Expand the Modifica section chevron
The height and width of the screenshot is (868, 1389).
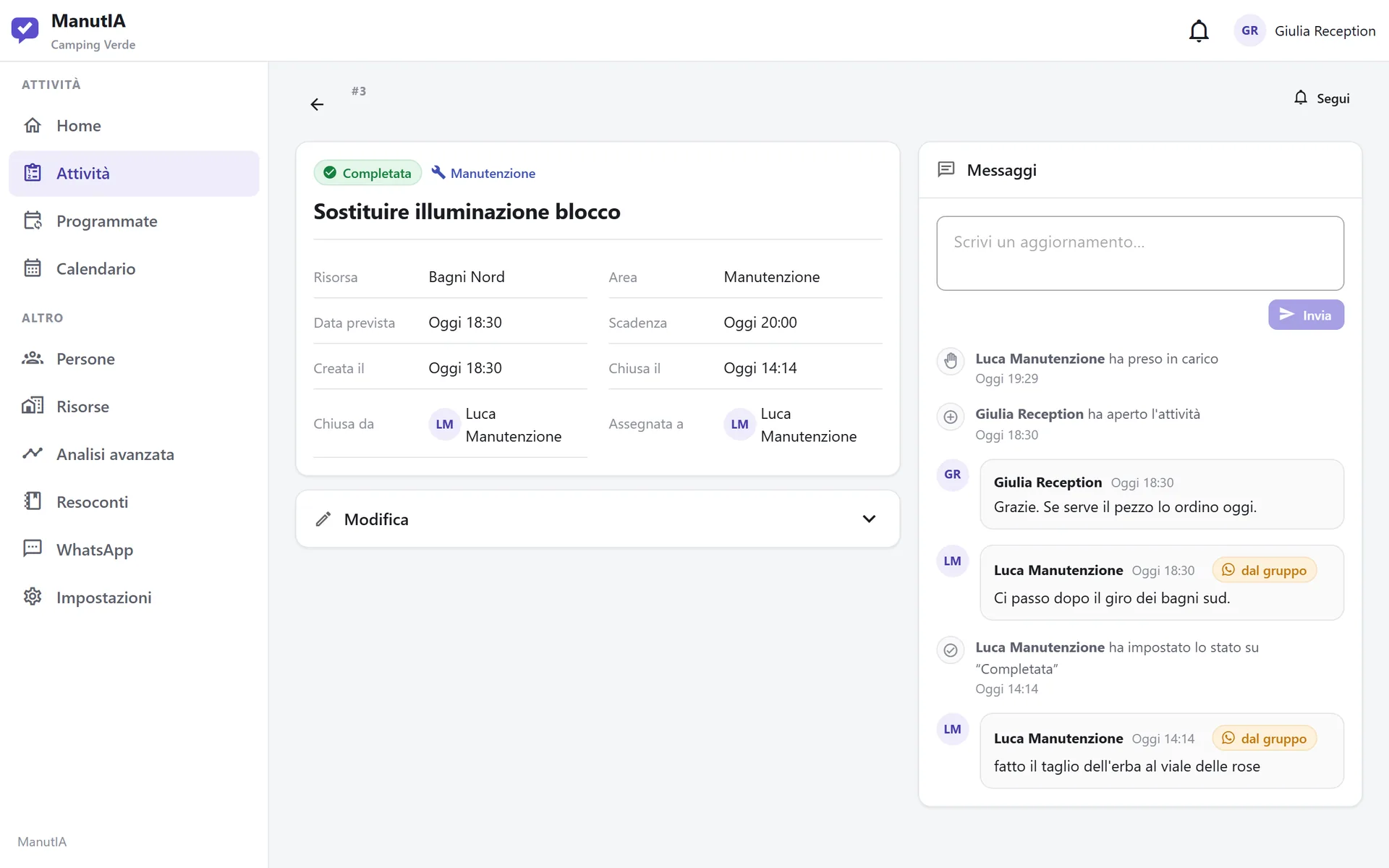pos(869,519)
